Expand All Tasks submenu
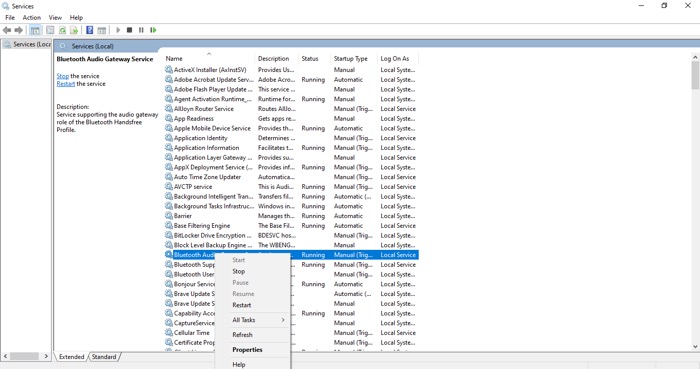Screen dimensions: 700x369 253,320
